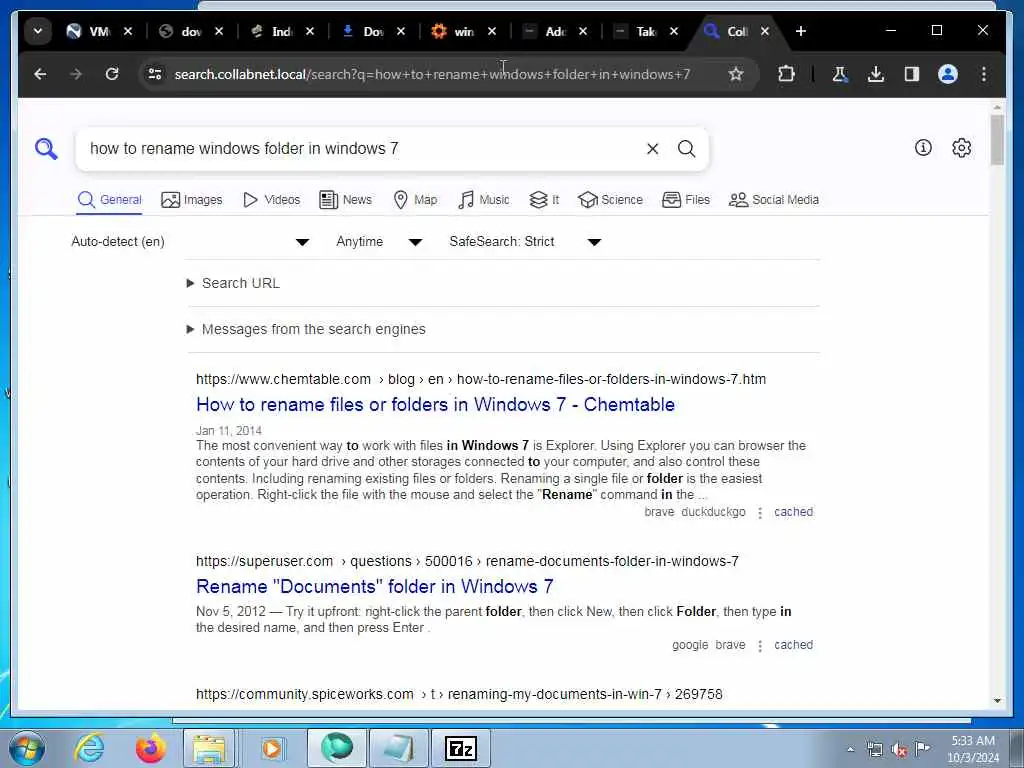Click the scrollbar down arrow
This screenshot has width=1024, height=768.
pos(997,700)
